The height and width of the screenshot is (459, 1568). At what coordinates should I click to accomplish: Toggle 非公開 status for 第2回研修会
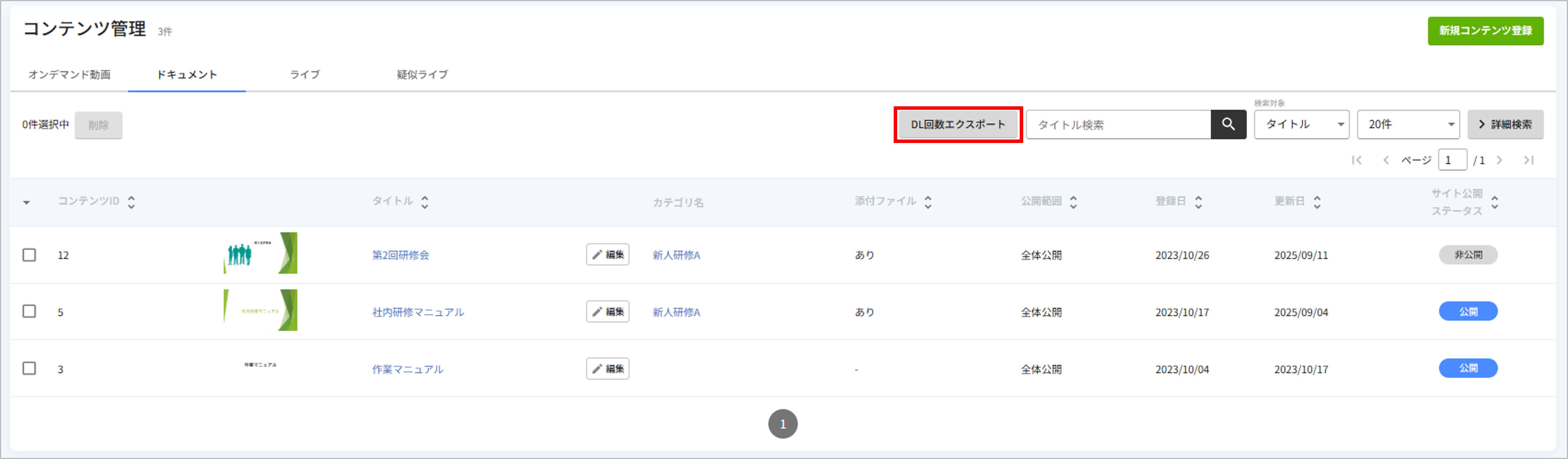1468,255
